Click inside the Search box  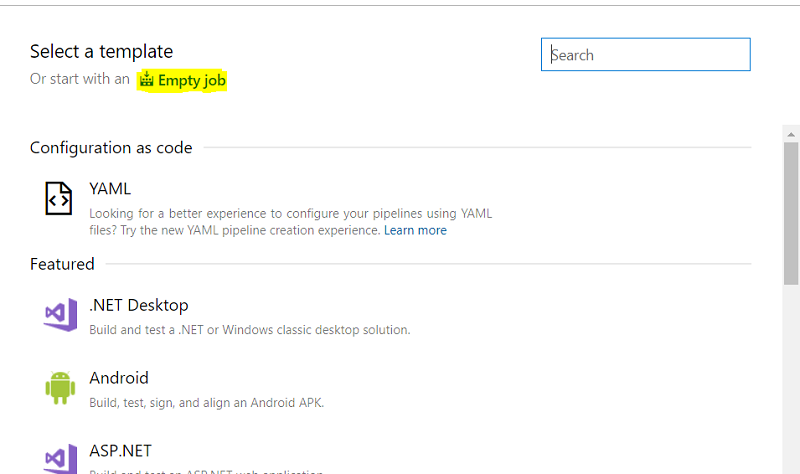645,55
